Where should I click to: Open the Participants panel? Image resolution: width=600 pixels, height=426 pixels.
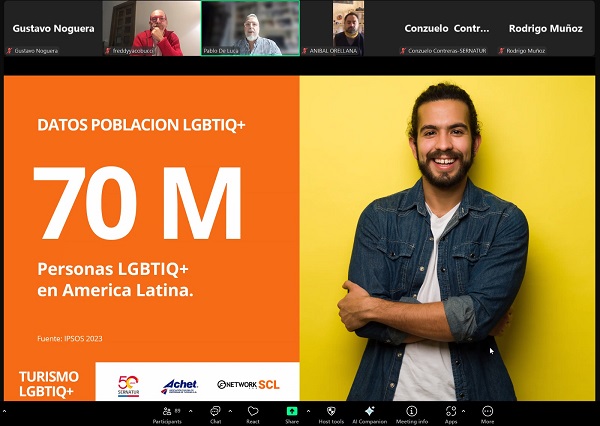167,412
